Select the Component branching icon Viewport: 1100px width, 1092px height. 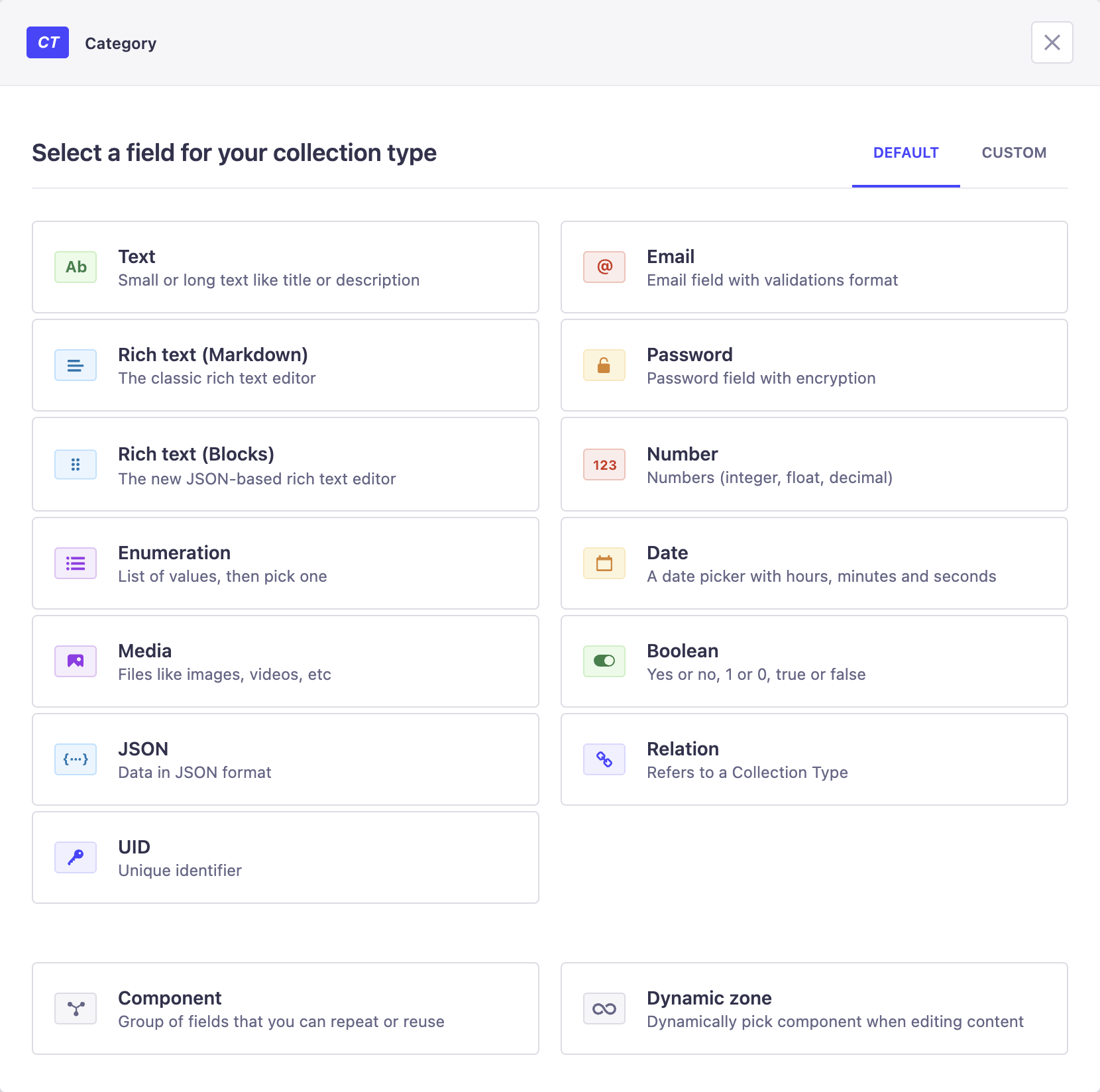point(76,1009)
